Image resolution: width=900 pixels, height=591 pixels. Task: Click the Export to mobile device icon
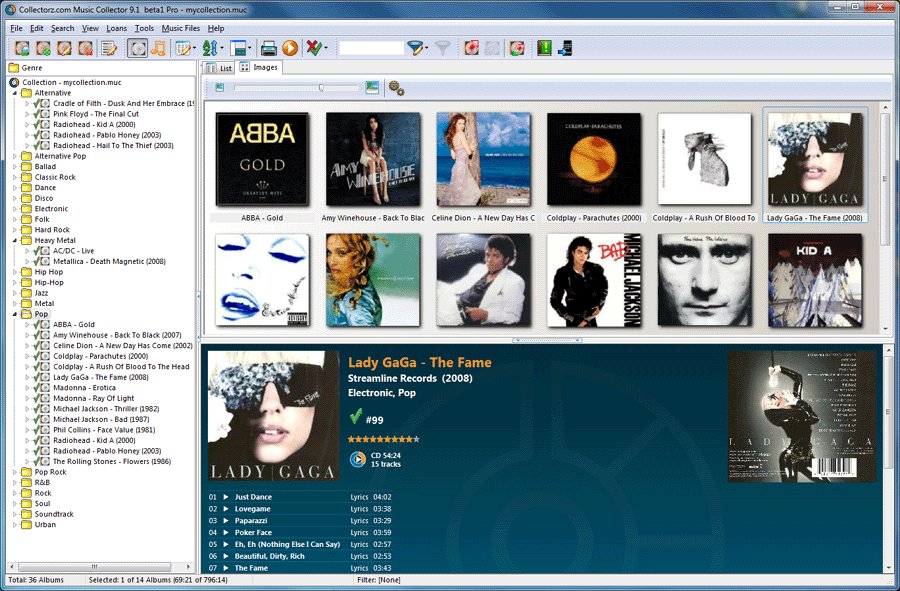pyautogui.click(x=565, y=48)
